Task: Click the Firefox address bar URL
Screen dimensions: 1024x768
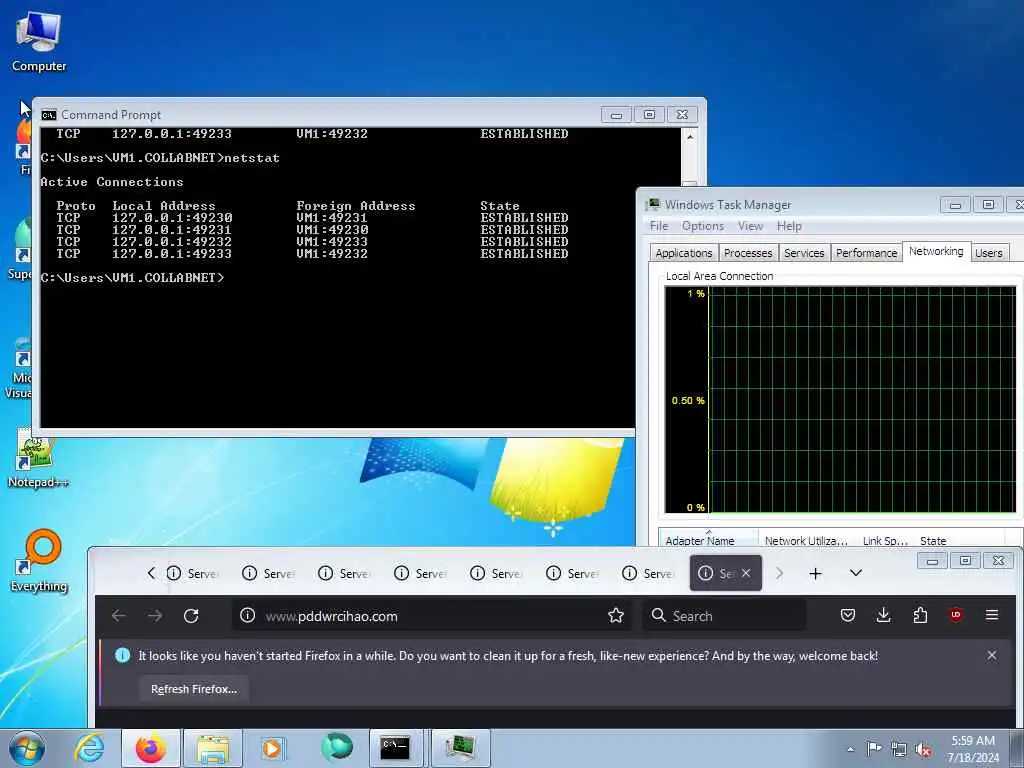Action: pos(331,616)
